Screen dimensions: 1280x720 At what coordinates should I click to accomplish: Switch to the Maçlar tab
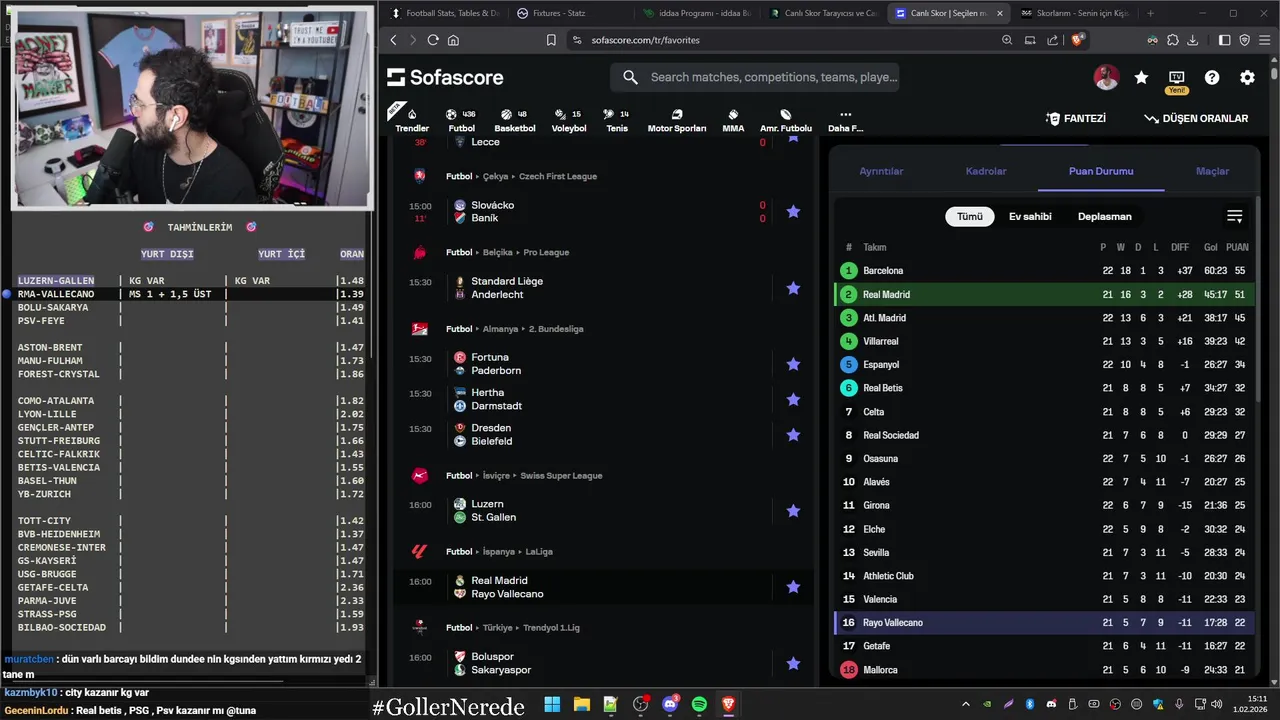(1212, 171)
